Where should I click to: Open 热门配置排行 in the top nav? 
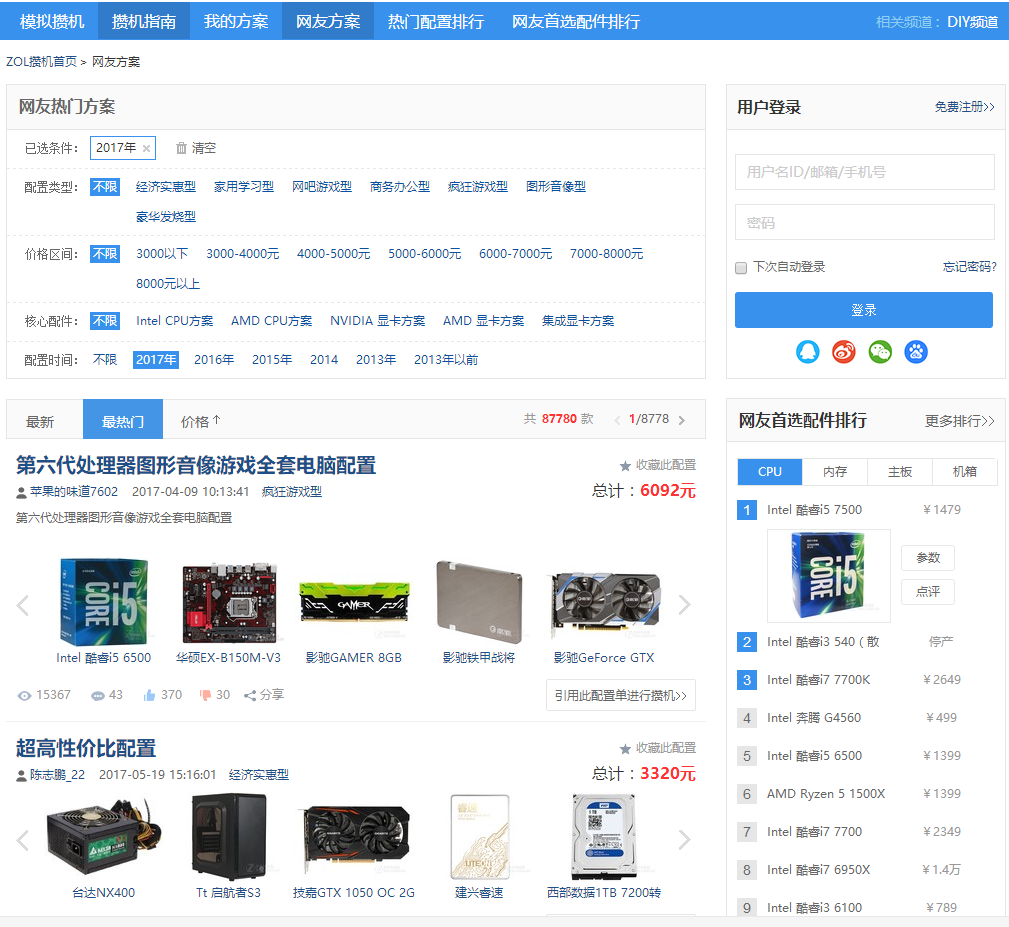436,21
